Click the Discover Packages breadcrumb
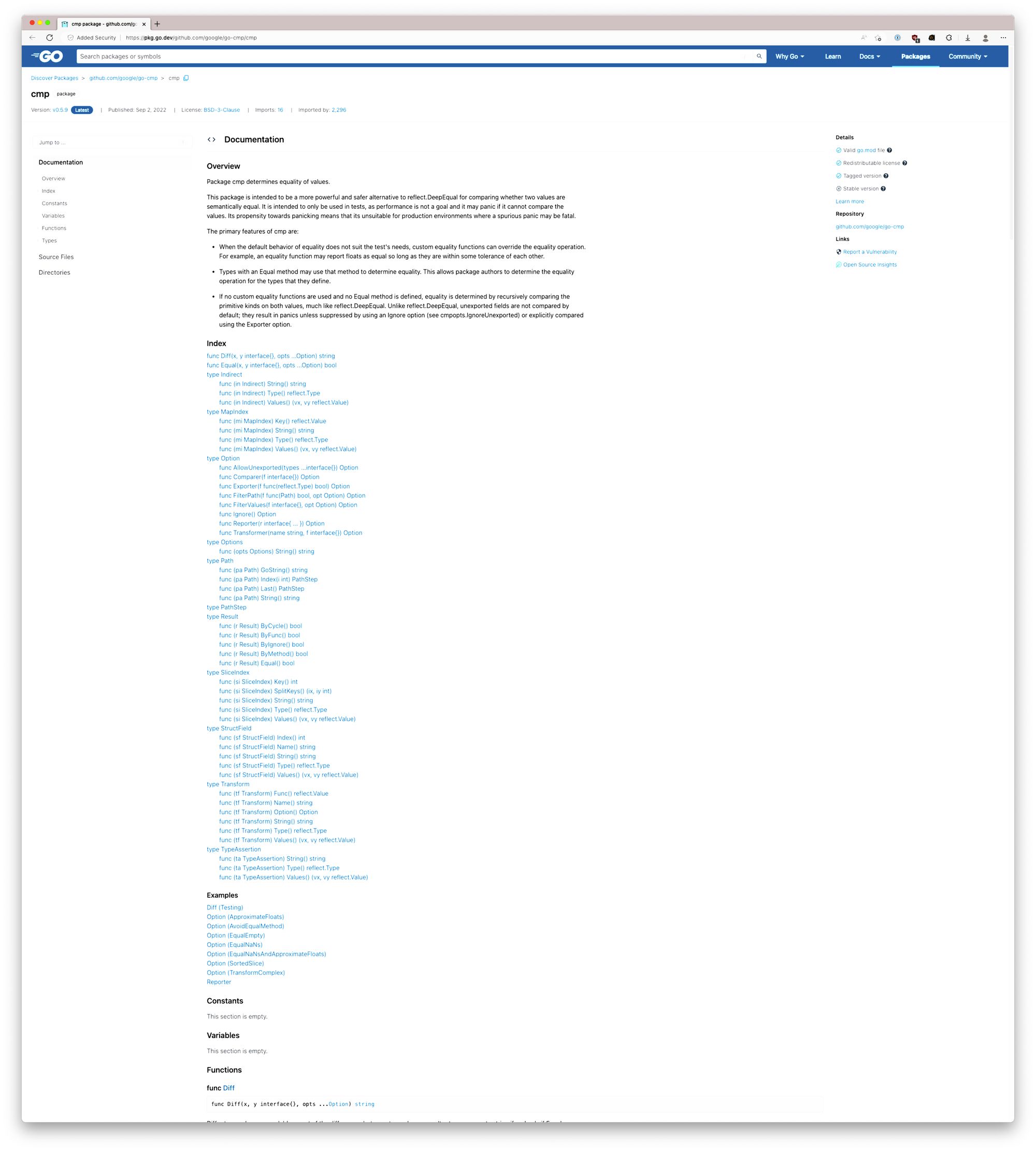This screenshot has width=1036, height=1151. pos(54,78)
